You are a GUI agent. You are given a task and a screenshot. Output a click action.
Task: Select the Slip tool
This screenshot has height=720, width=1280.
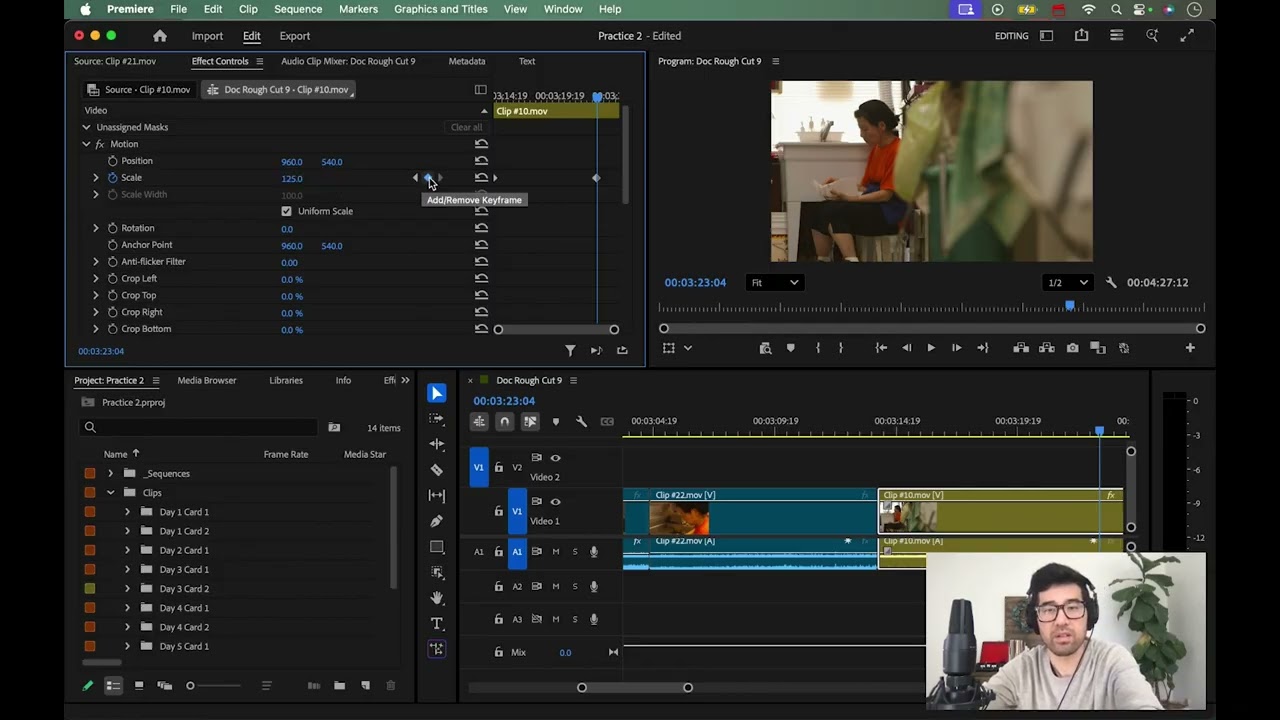pos(436,495)
